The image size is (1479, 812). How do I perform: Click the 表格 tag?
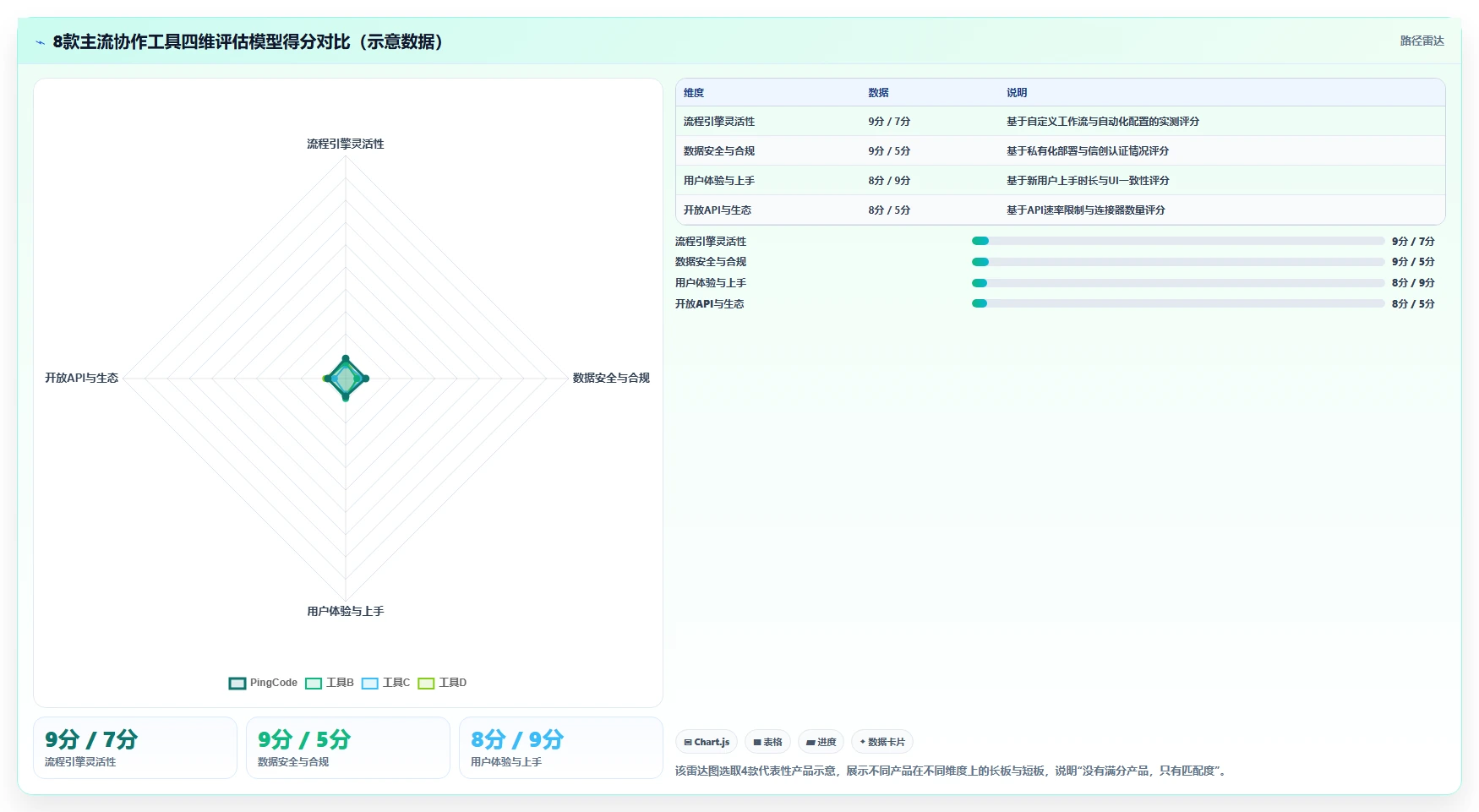pyautogui.click(x=767, y=742)
